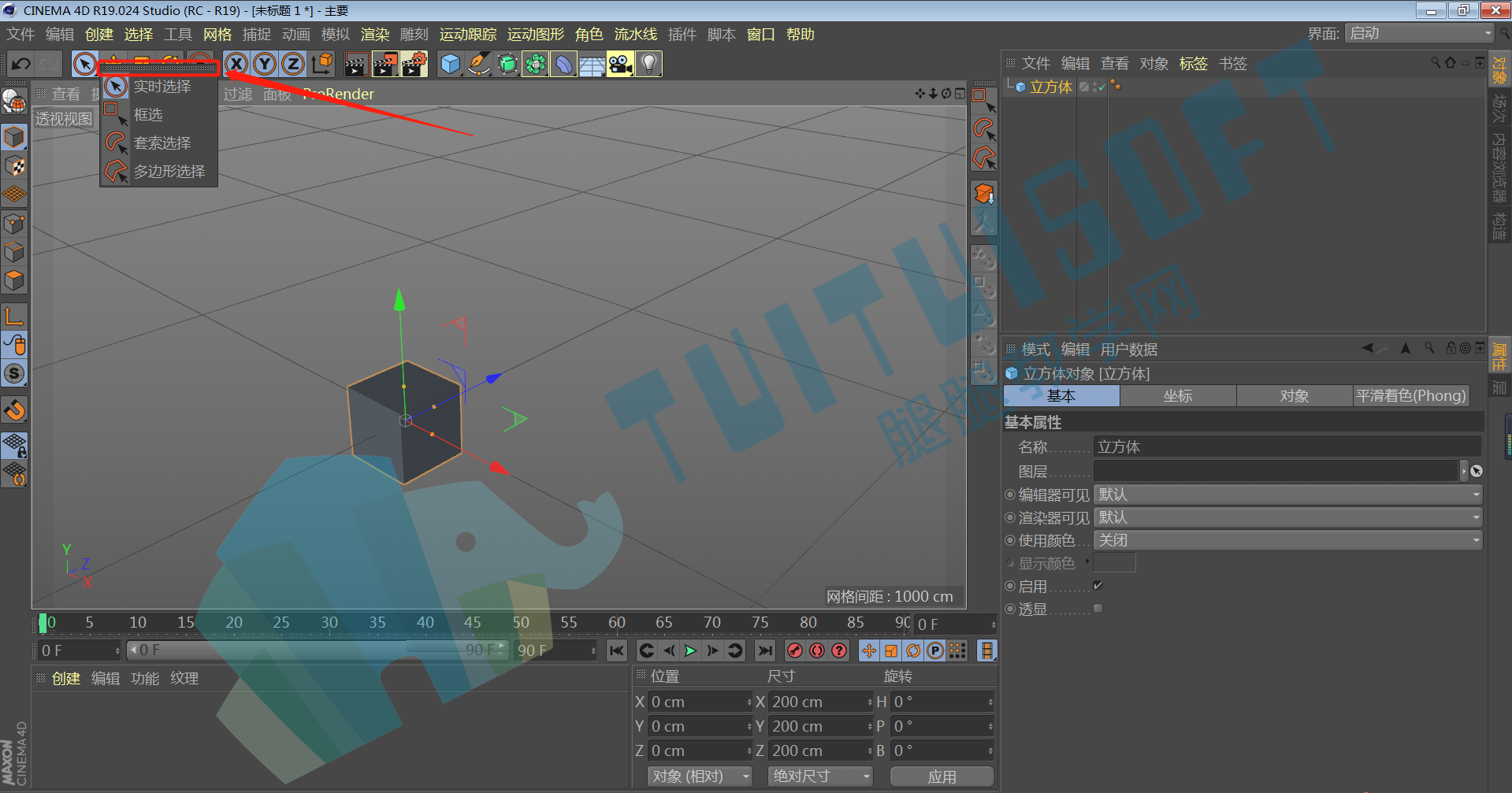1512x793 pixels.
Task: Go to start of animation
Action: 617,650
